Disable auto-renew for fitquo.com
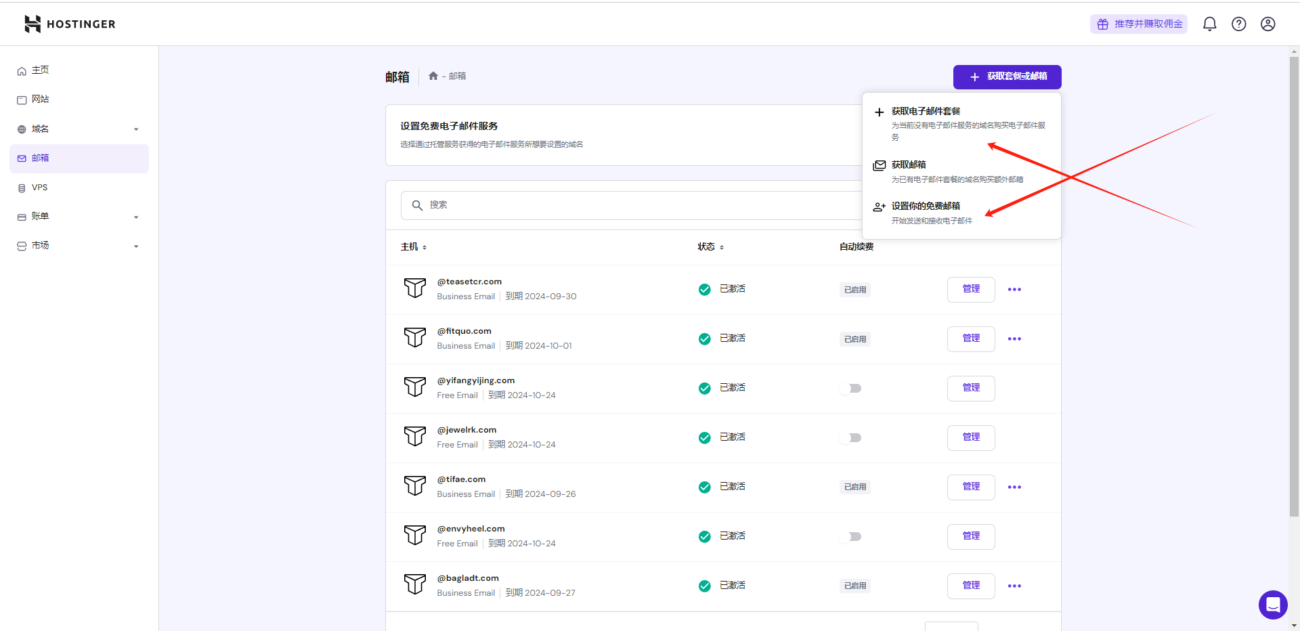This screenshot has width=1300, height=631. (855, 338)
